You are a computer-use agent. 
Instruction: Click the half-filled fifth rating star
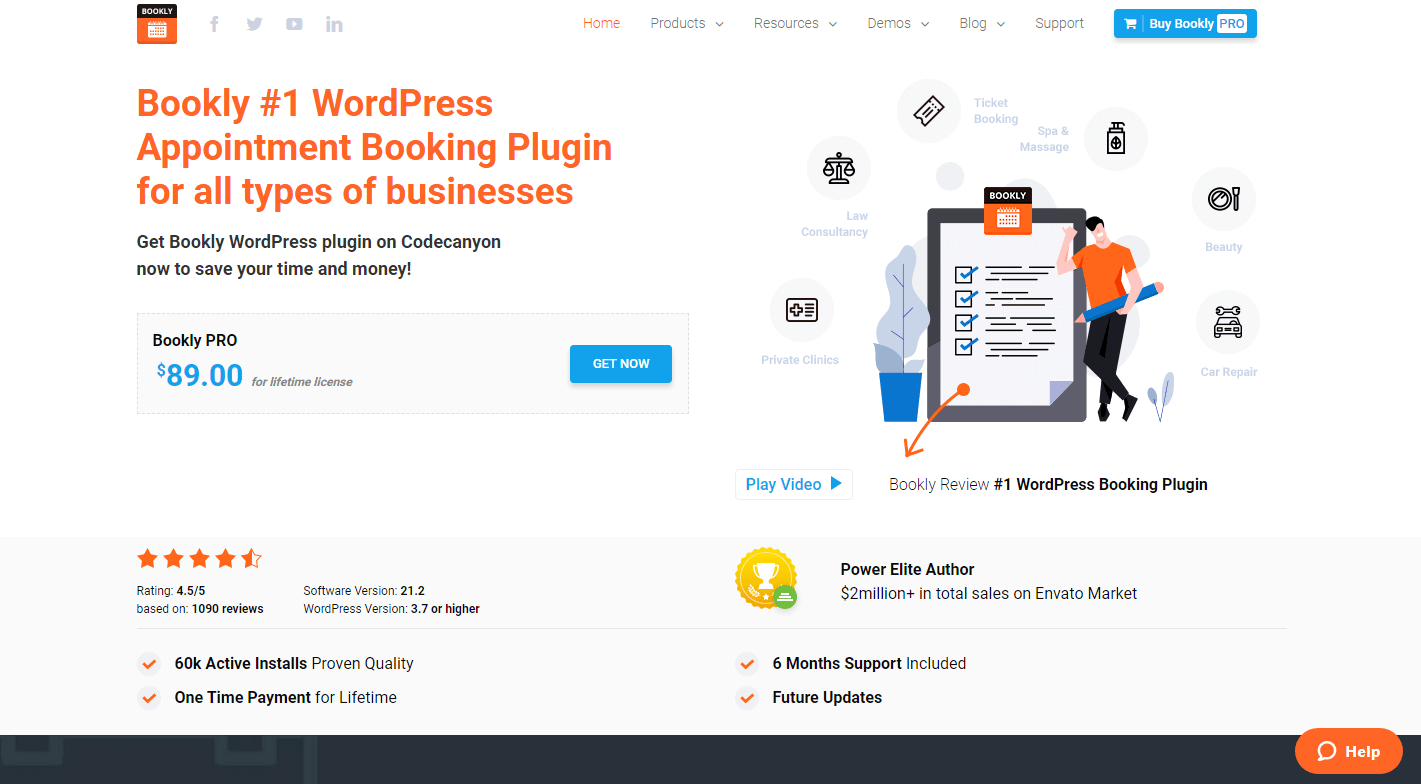click(251, 558)
